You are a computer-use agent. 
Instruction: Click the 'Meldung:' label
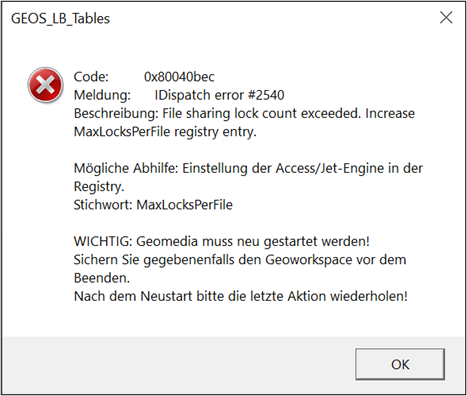click(102, 95)
